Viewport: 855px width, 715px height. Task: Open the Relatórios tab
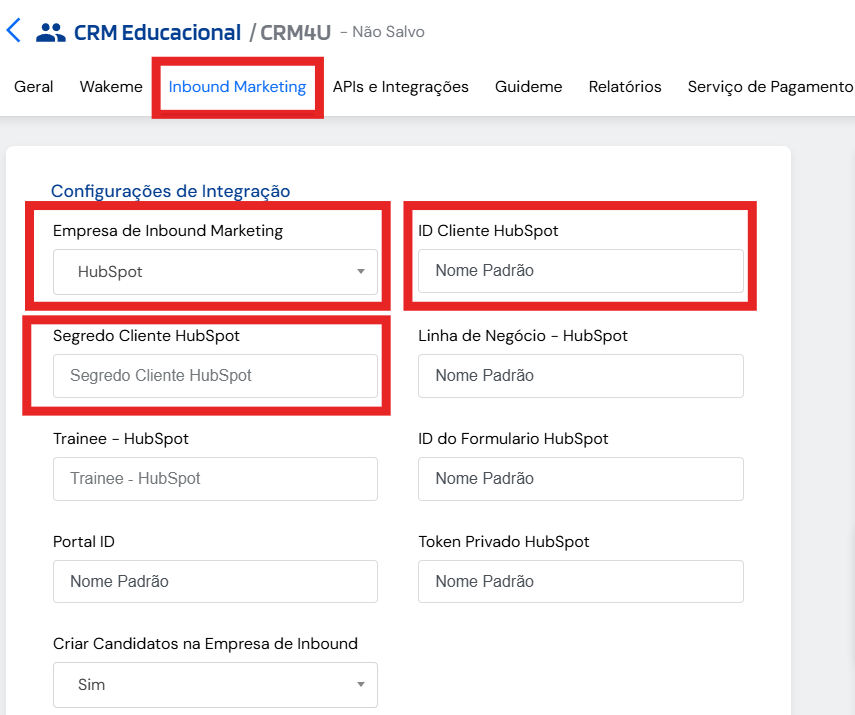(625, 87)
